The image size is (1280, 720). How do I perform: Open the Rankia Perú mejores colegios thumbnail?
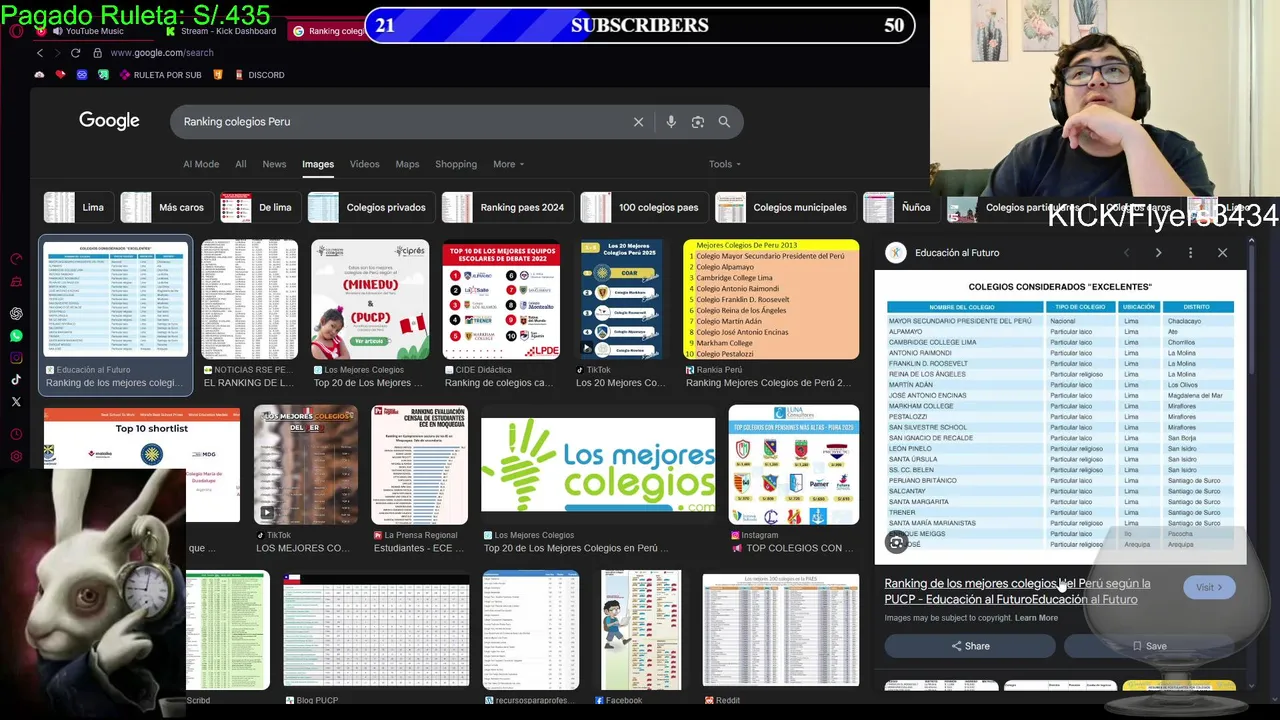[x=771, y=299]
